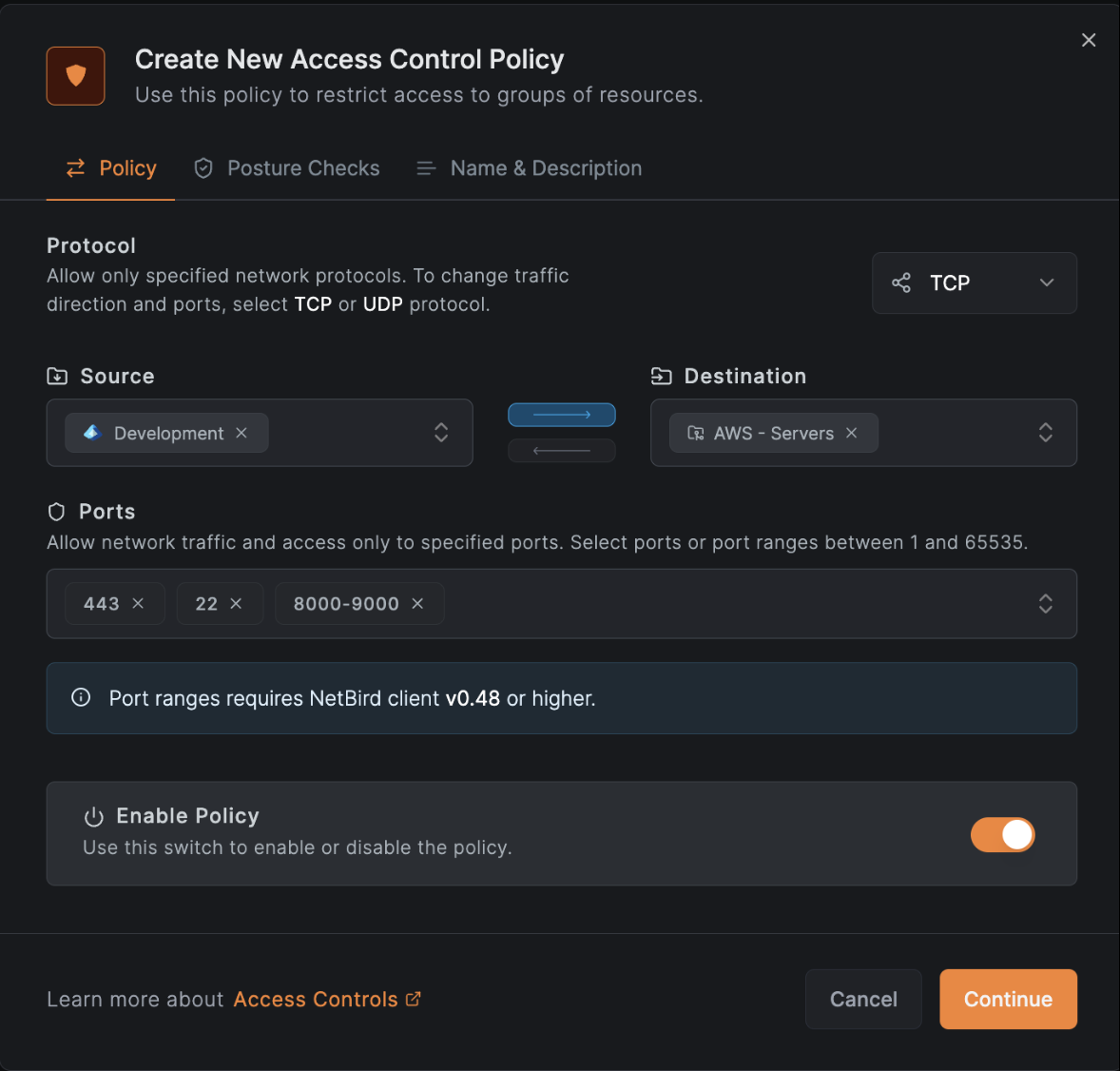Screen dimensions: 1120x1071
Task: Remove AWS - Servers destination tag
Action: click(851, 433)
